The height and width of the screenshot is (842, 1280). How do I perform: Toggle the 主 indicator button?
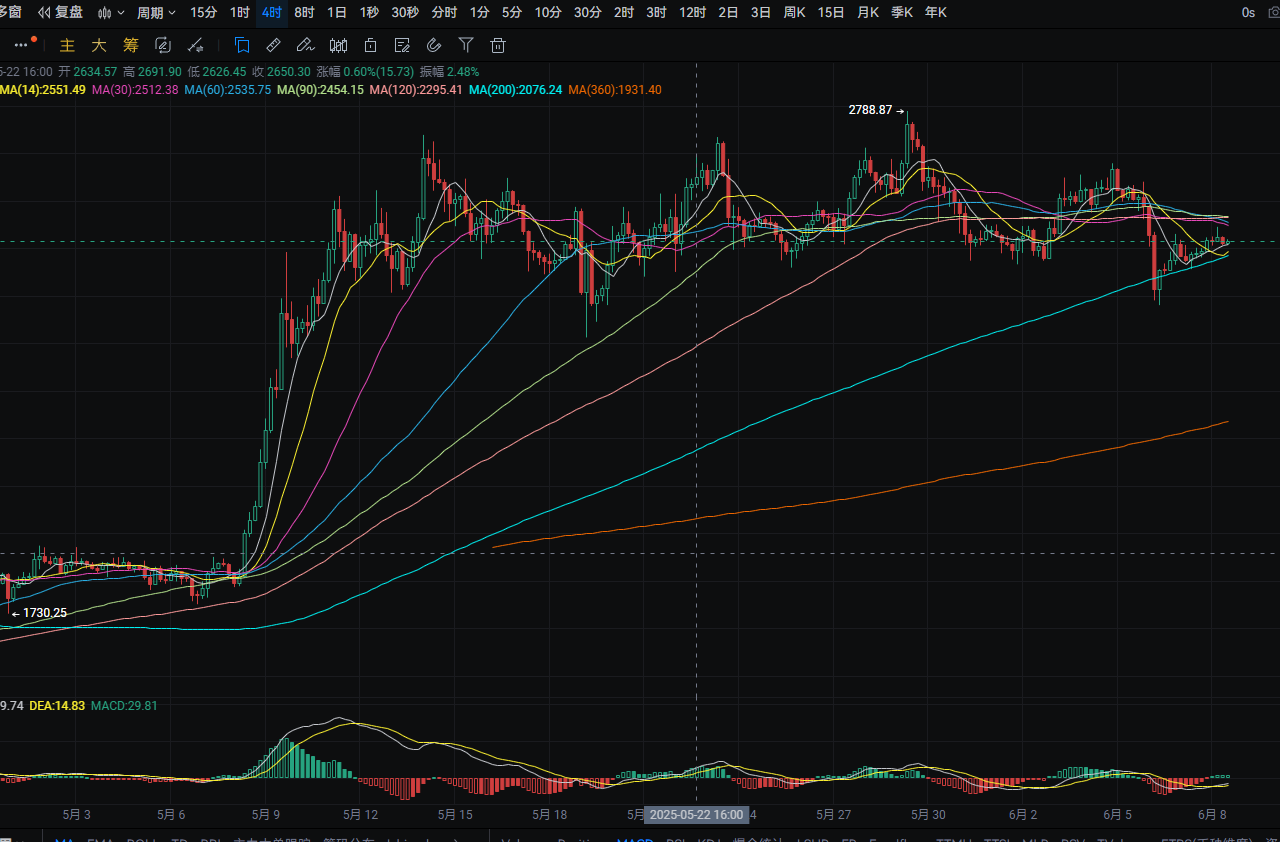pyautogui.click(x=67, y=45)
